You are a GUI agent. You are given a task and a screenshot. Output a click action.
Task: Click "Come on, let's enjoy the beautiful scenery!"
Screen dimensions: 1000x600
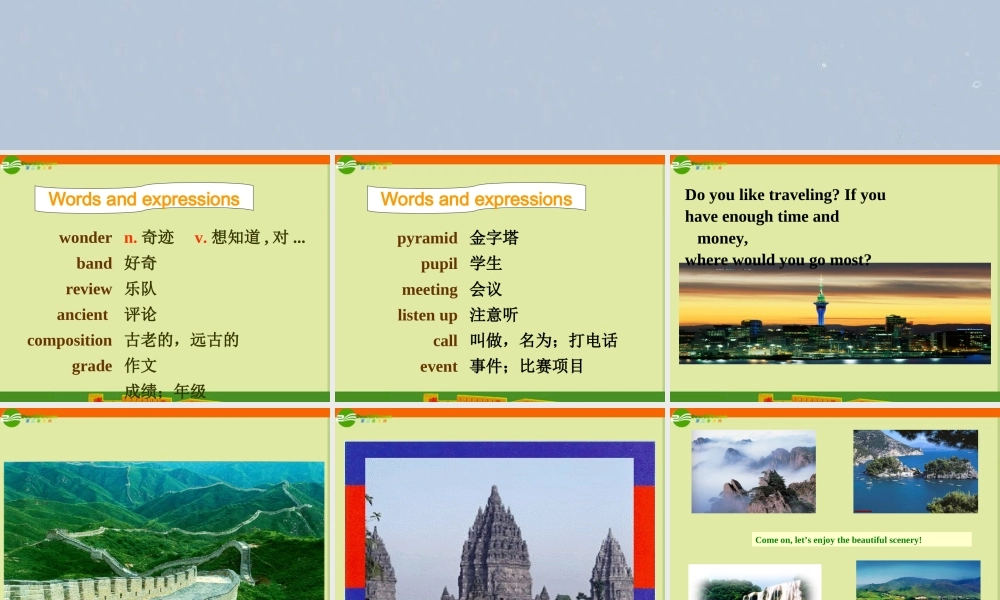pos(838,539)
